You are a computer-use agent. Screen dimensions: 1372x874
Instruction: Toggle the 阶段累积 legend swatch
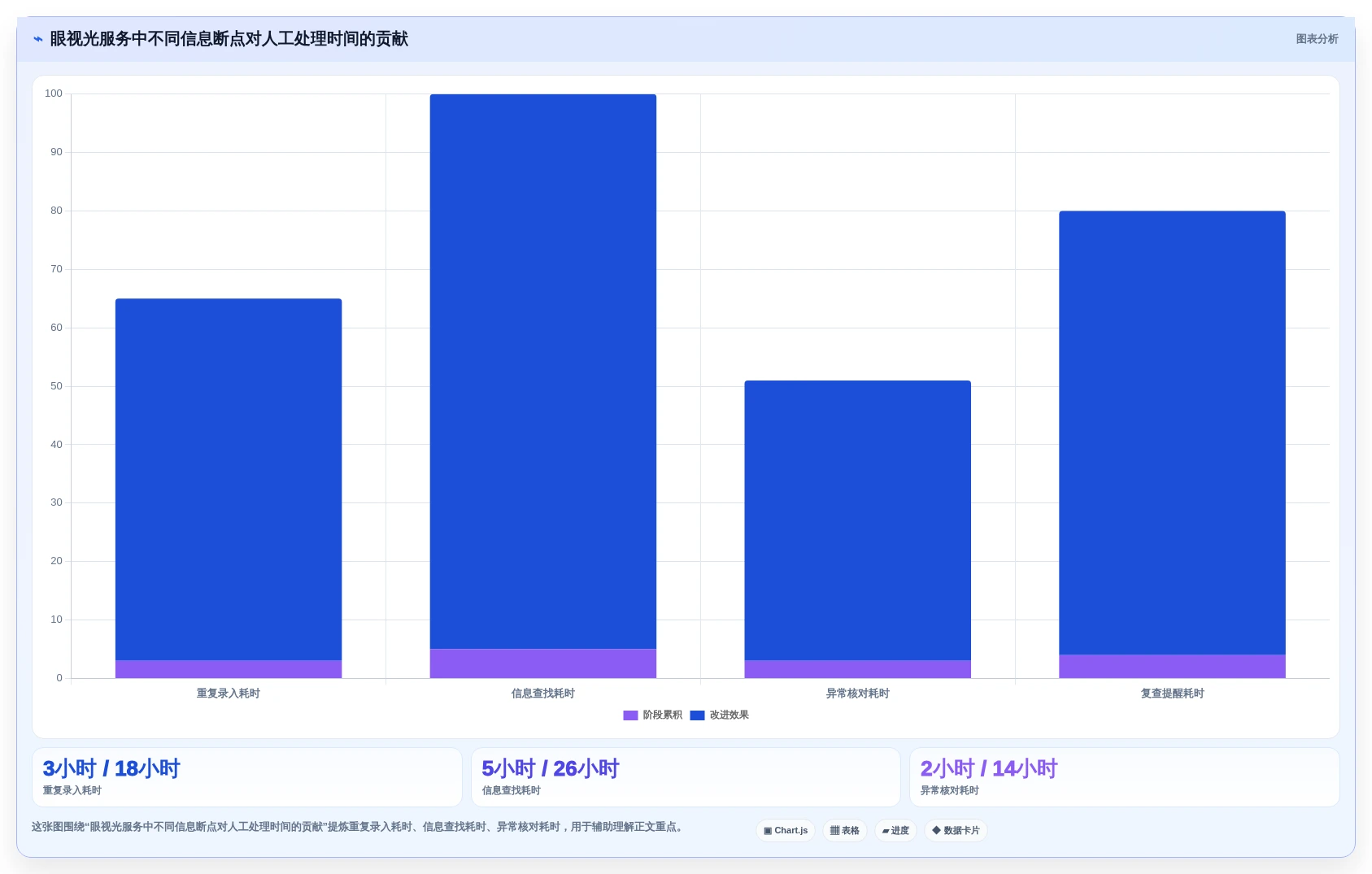(630, 715)
